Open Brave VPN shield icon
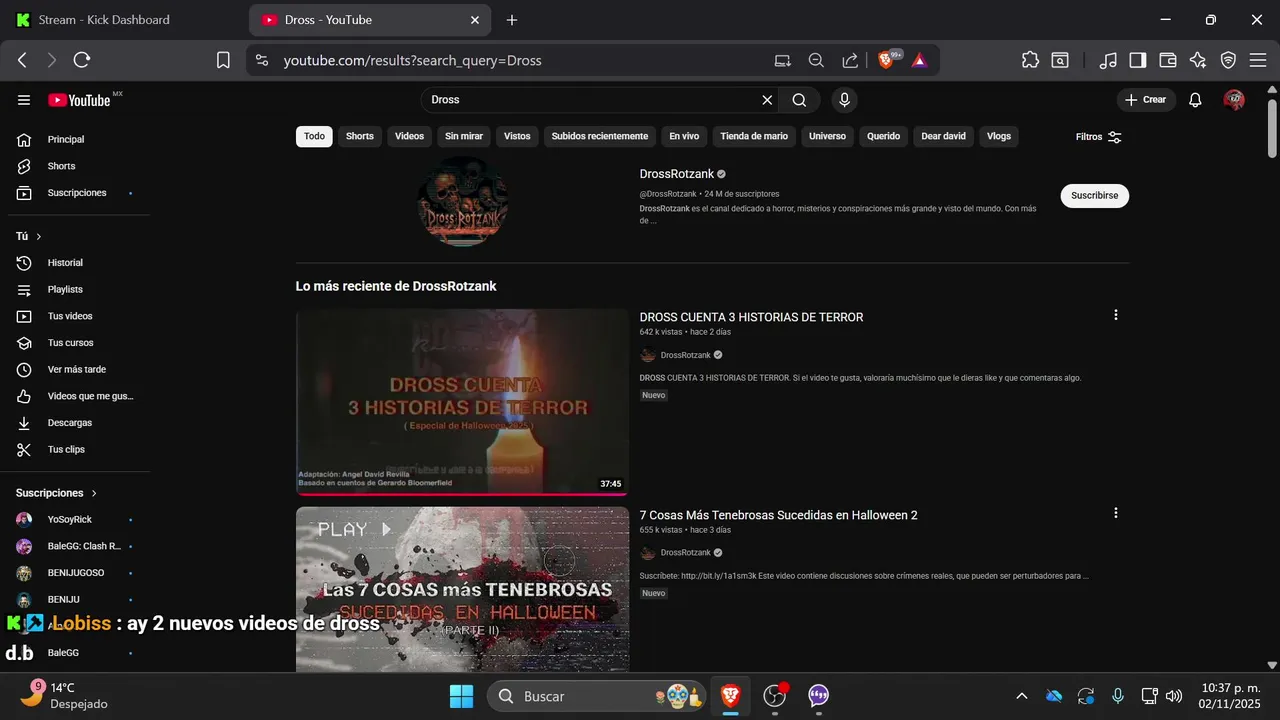1280x720 pixels. pyautogui.click(x=1228, y=60)
